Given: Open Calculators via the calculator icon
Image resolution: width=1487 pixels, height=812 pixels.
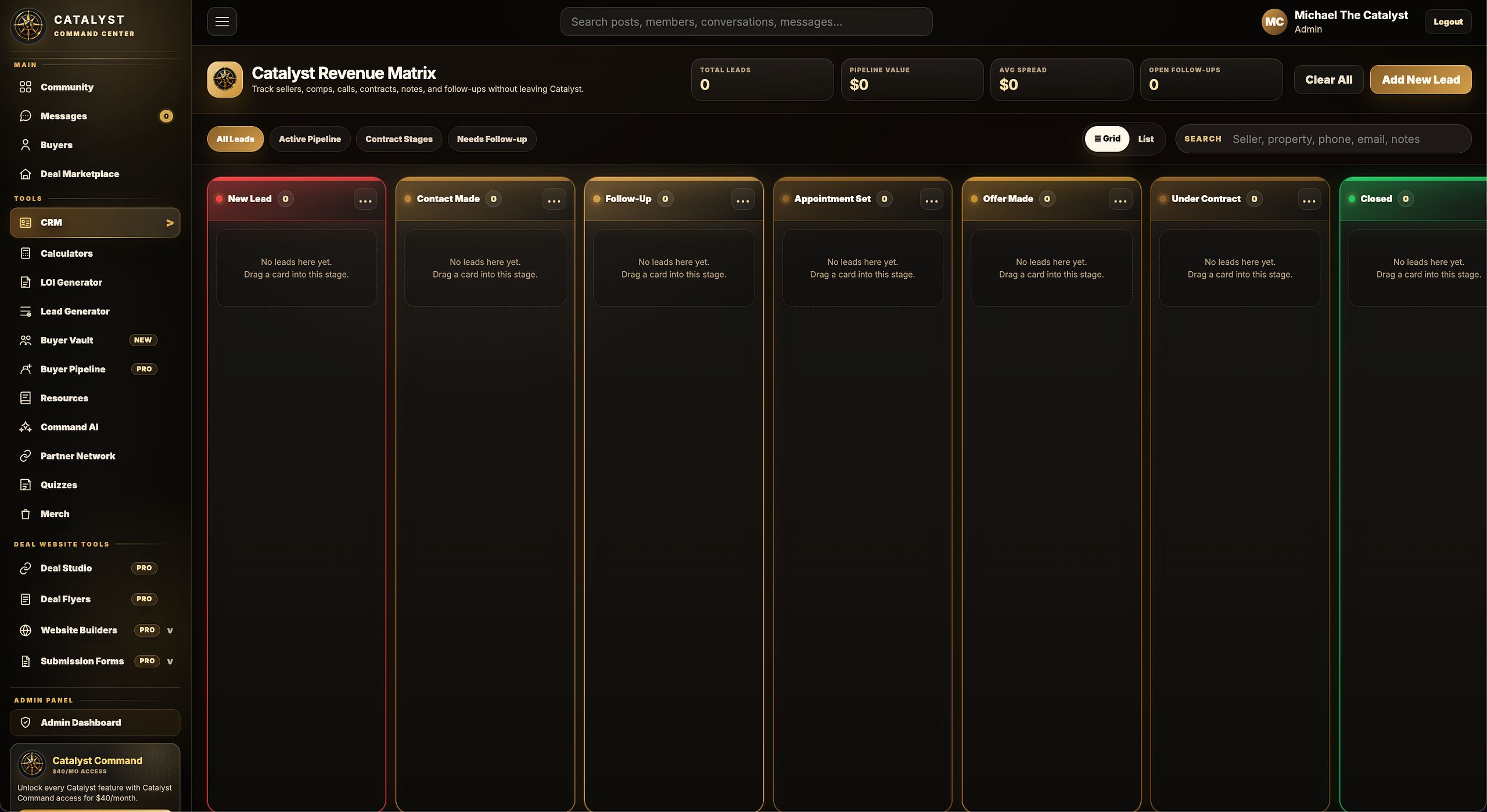Looking at the screenshot, I should coord(25,253).
